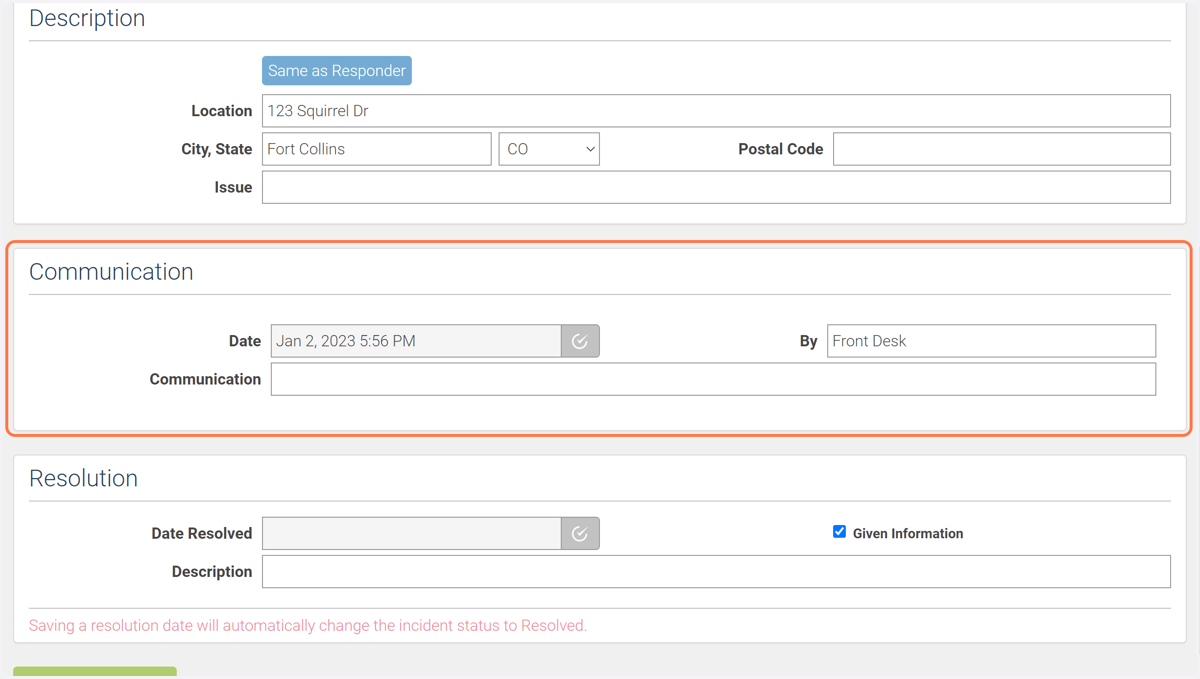The width and height of the screenshot is (1200, 679).
Task: Click the Communication section heading
Action: [111, 272]
